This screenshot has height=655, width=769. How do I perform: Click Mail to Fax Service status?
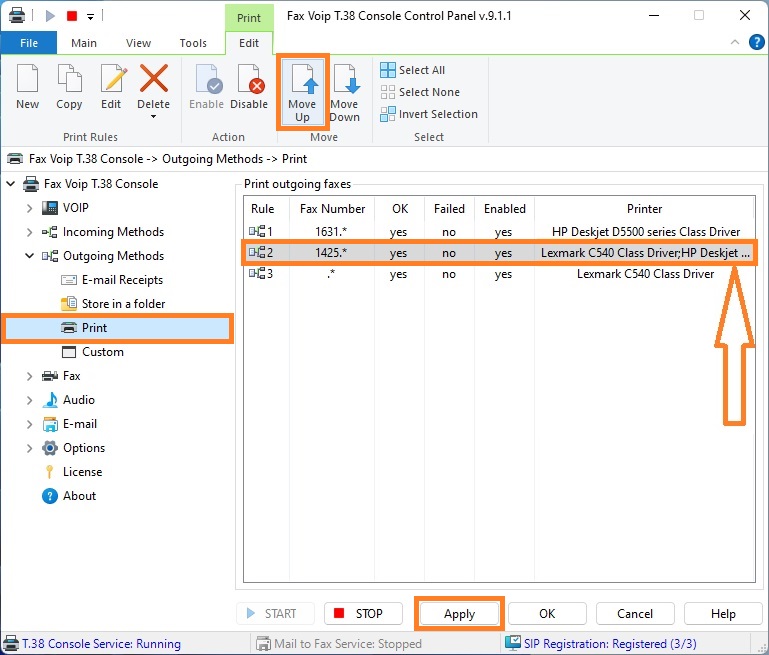339,644
